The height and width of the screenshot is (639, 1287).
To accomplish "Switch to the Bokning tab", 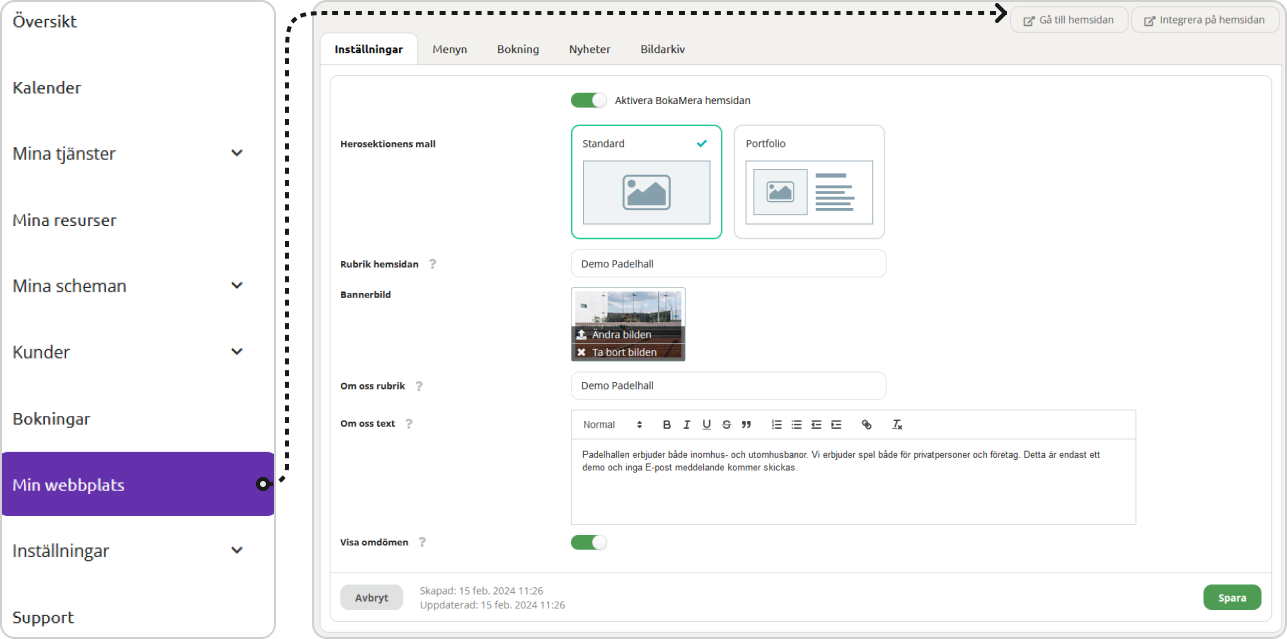I will pos(518,49).
